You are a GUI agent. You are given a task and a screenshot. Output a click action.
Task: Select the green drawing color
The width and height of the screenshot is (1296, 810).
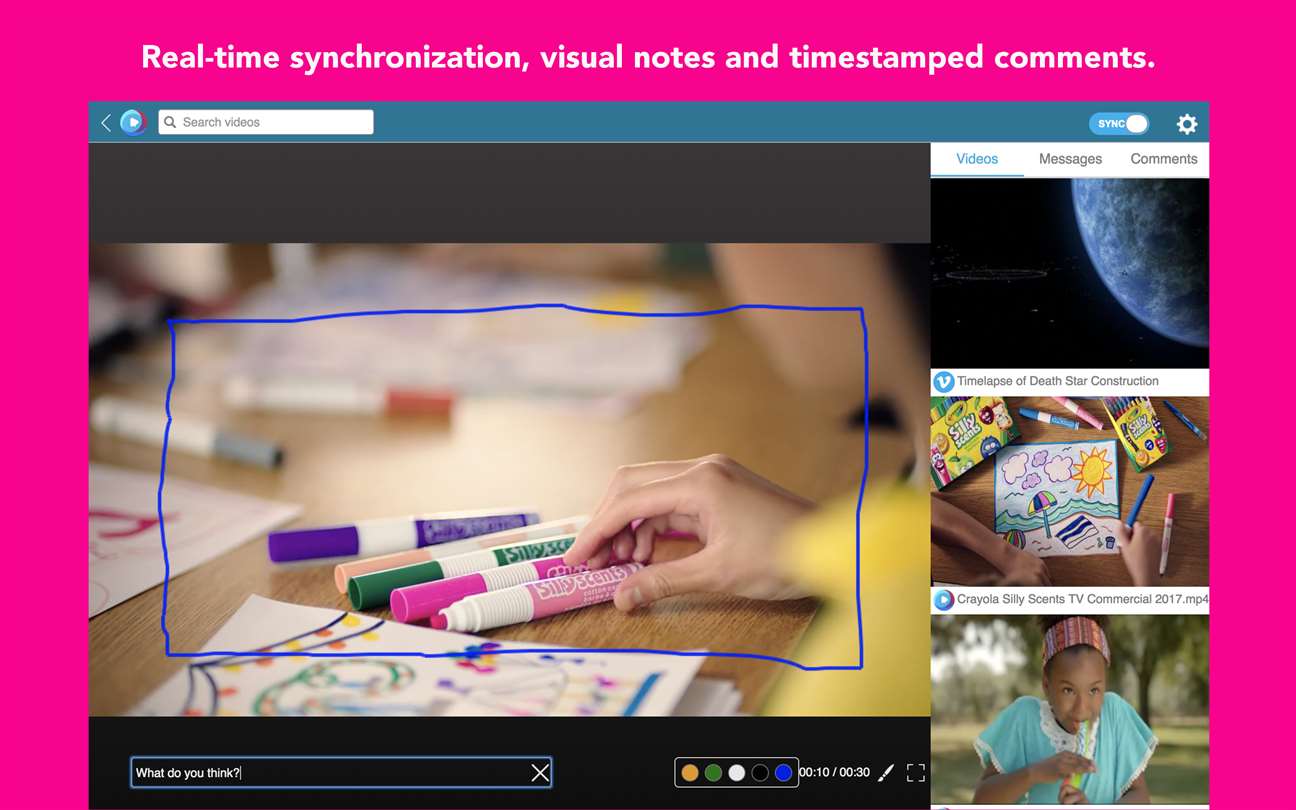(713, 772)
